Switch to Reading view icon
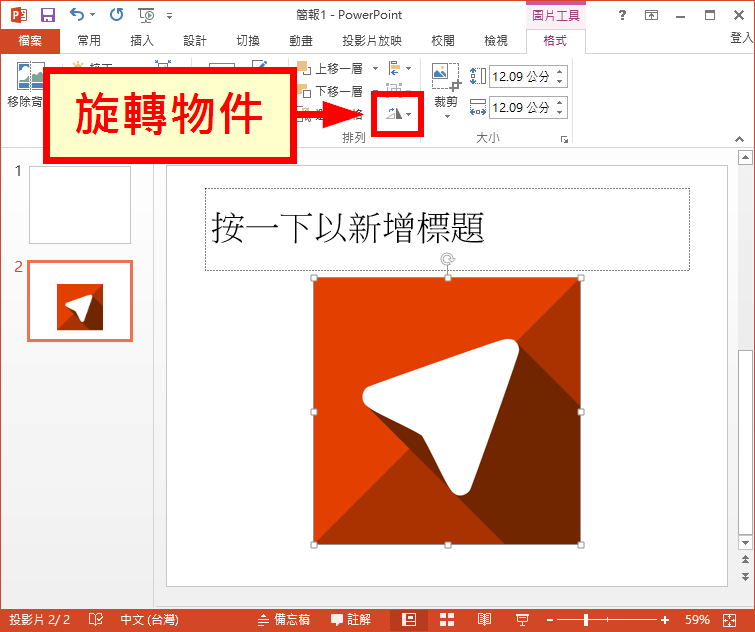The height and width of the screenshot is (632, 755). pyautogui.click(x=484, y=619)
